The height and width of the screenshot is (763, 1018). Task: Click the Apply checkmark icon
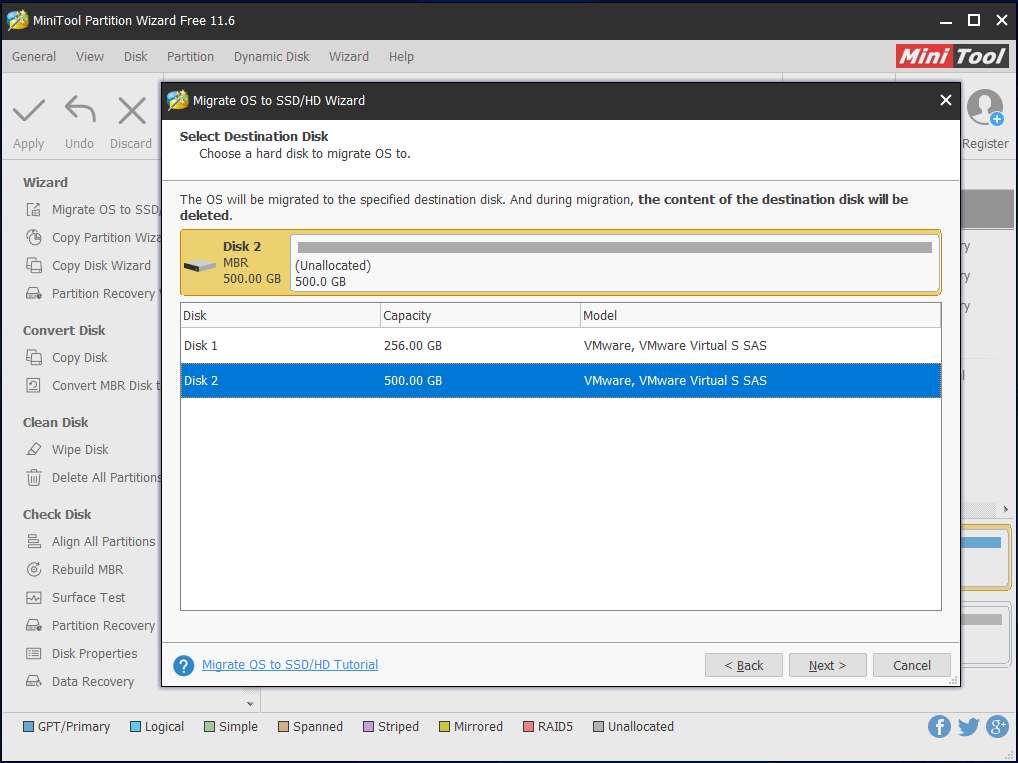[29, 110]
